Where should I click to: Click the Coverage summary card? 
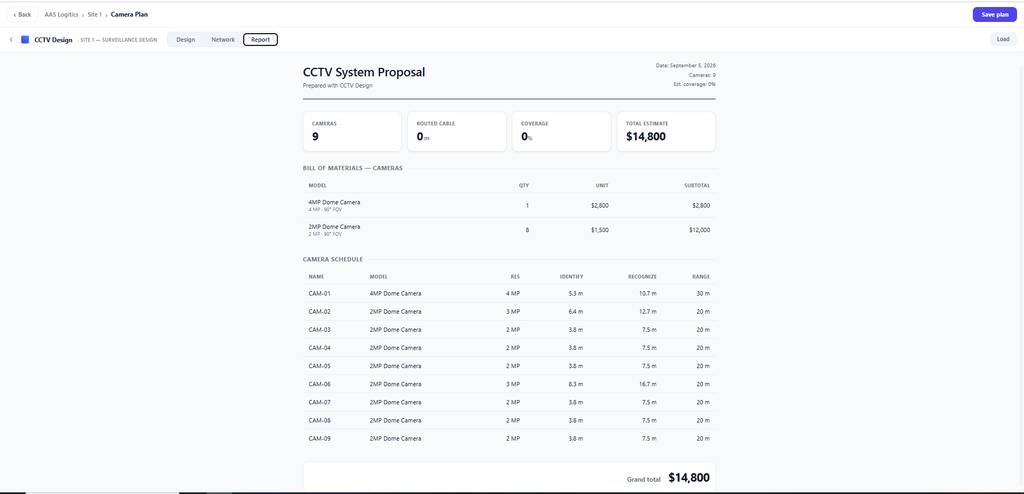coord(562,131)
